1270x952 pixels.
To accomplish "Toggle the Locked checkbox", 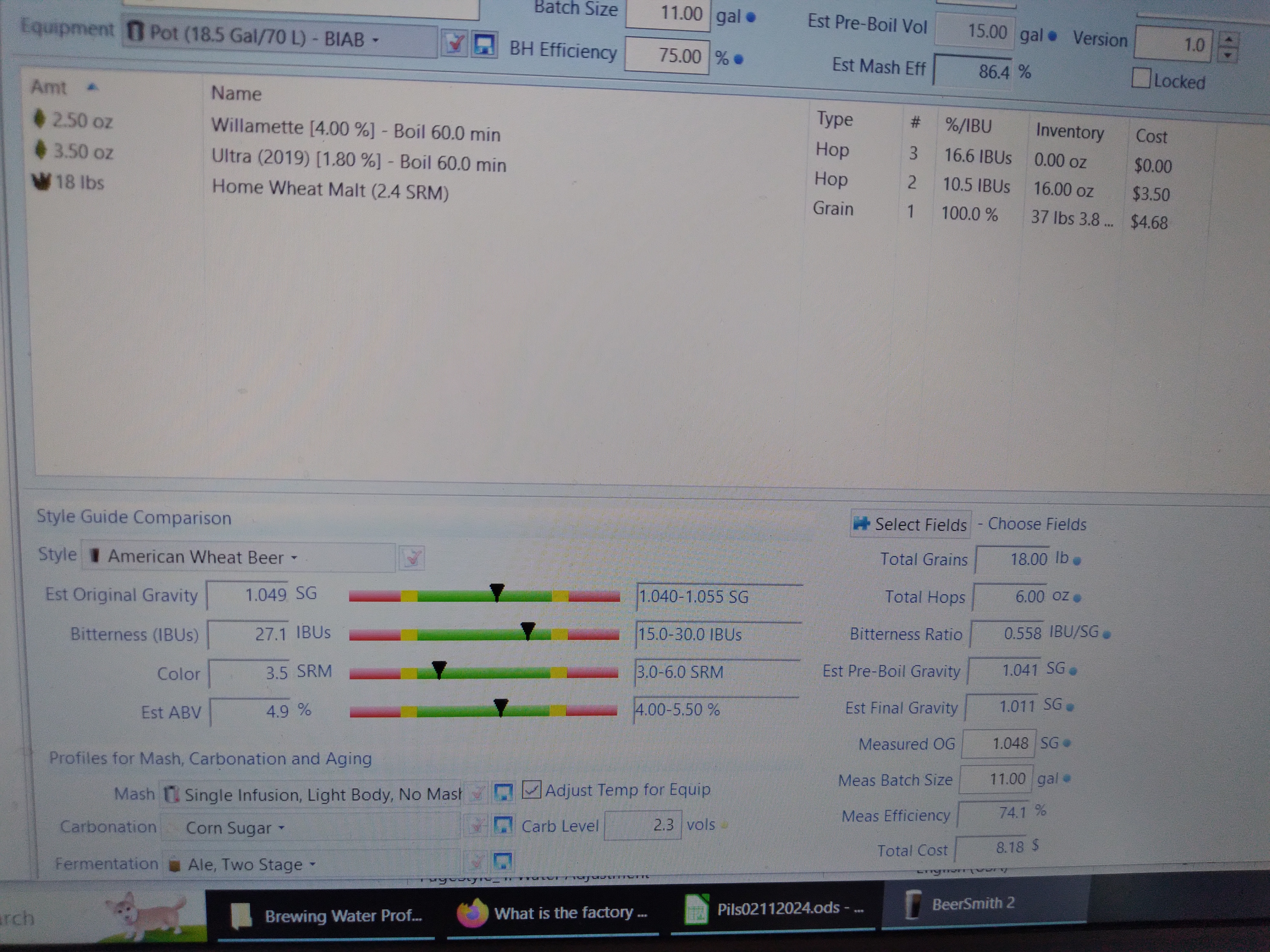I will pyautogui.click(x=1141, y=79).
